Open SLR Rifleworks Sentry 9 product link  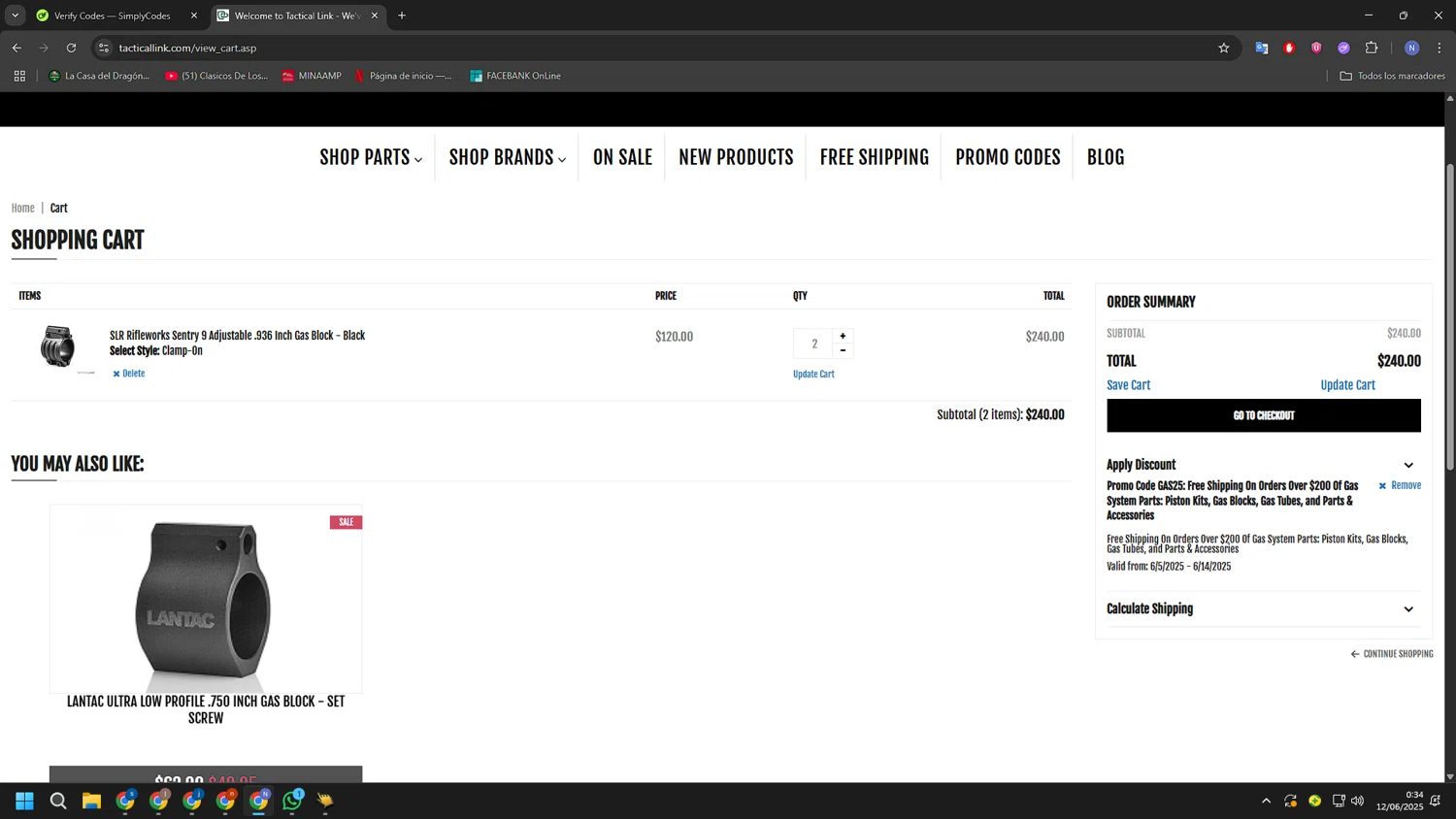[237, 336]
